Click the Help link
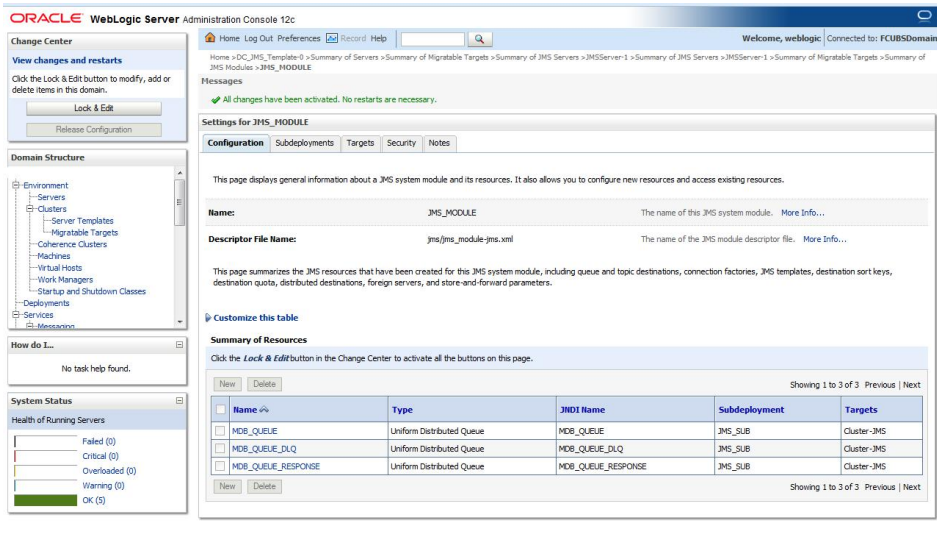This screenshot has height=541, width=937. pos(378,38)
